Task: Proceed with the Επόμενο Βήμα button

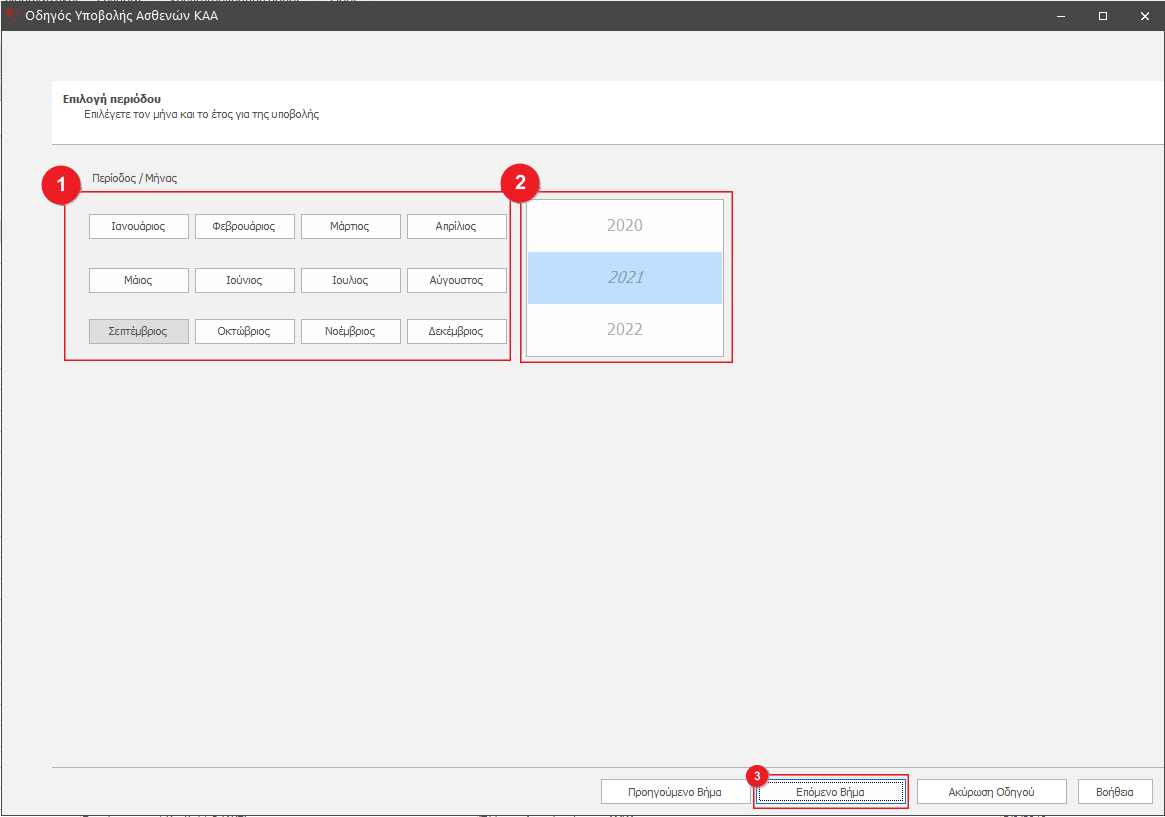Action: [830, 792]
